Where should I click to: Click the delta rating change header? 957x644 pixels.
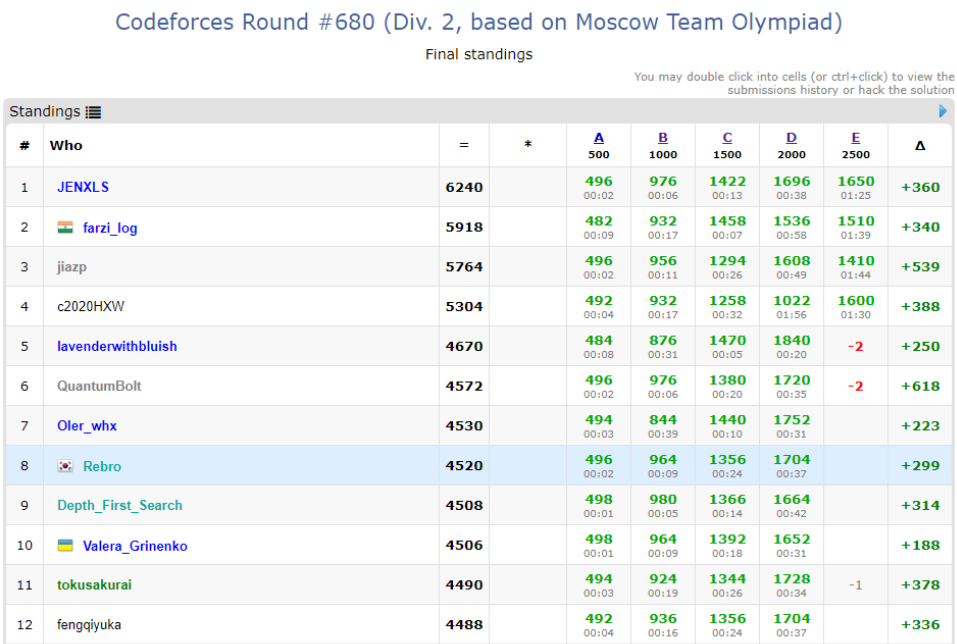click(x=920, y=145)
